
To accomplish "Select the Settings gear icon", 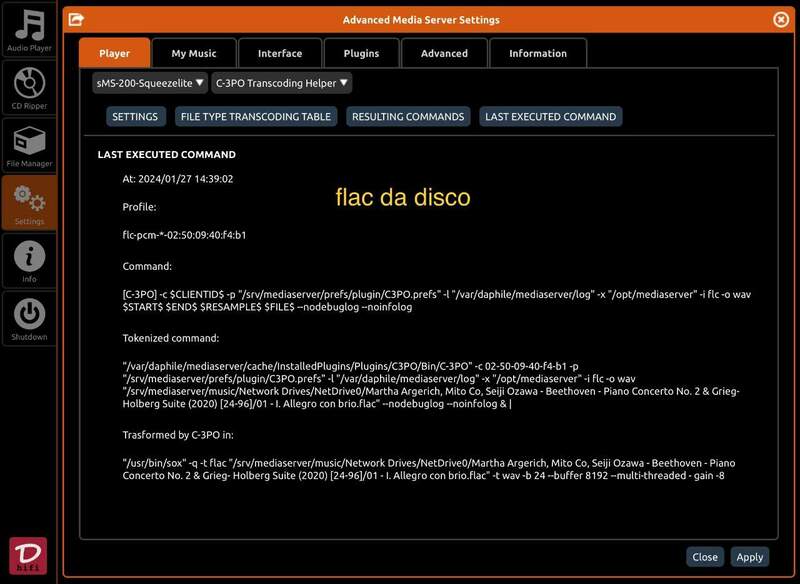I will pyautogui.click(x=29, y=203).
